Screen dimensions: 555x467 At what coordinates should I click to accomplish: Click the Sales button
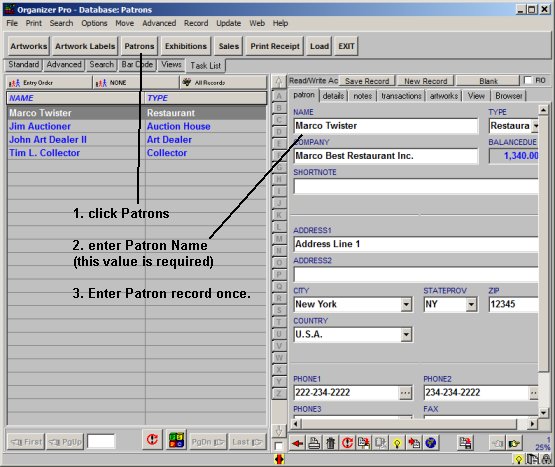229,46
